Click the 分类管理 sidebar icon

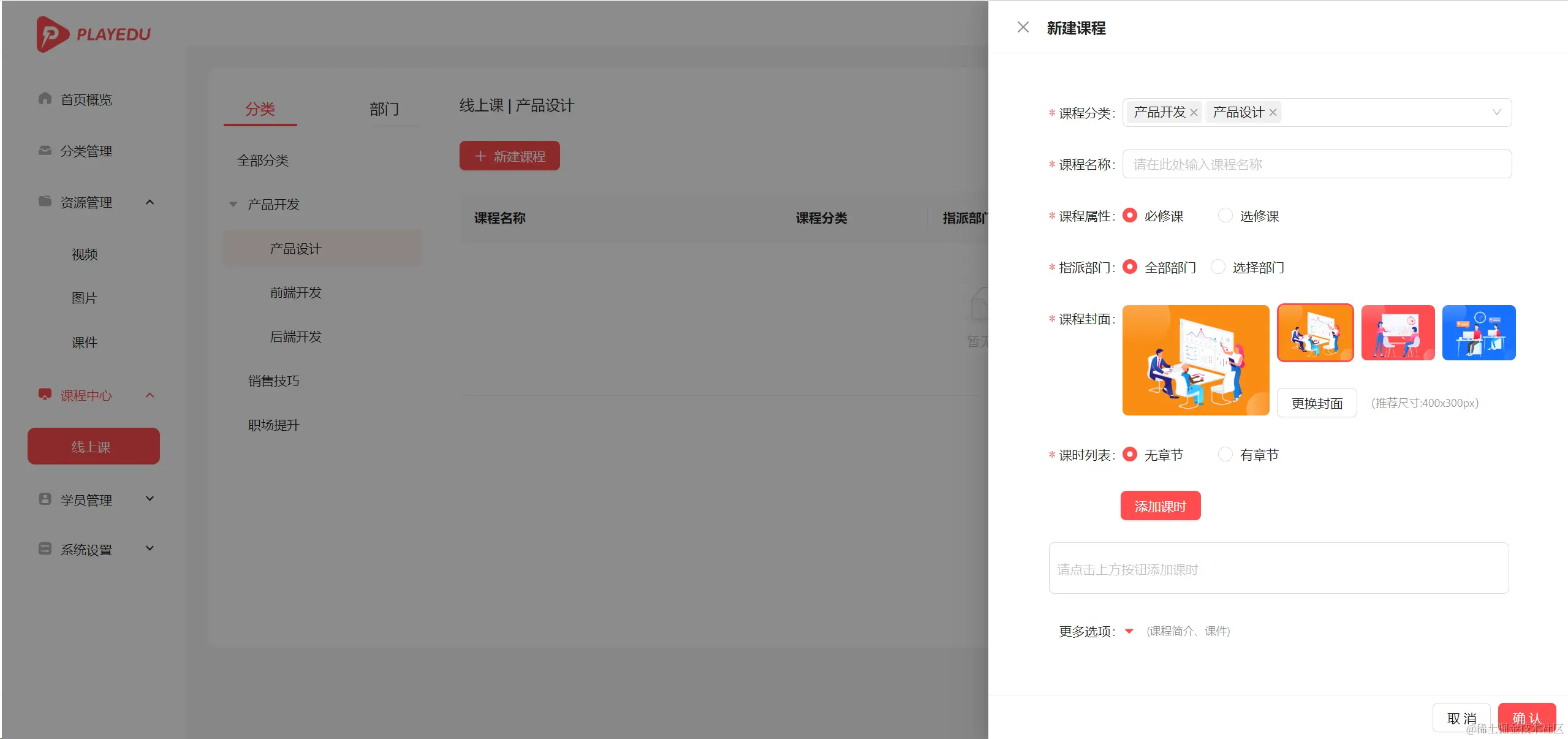pyautogui.click(x=45, y=150)
